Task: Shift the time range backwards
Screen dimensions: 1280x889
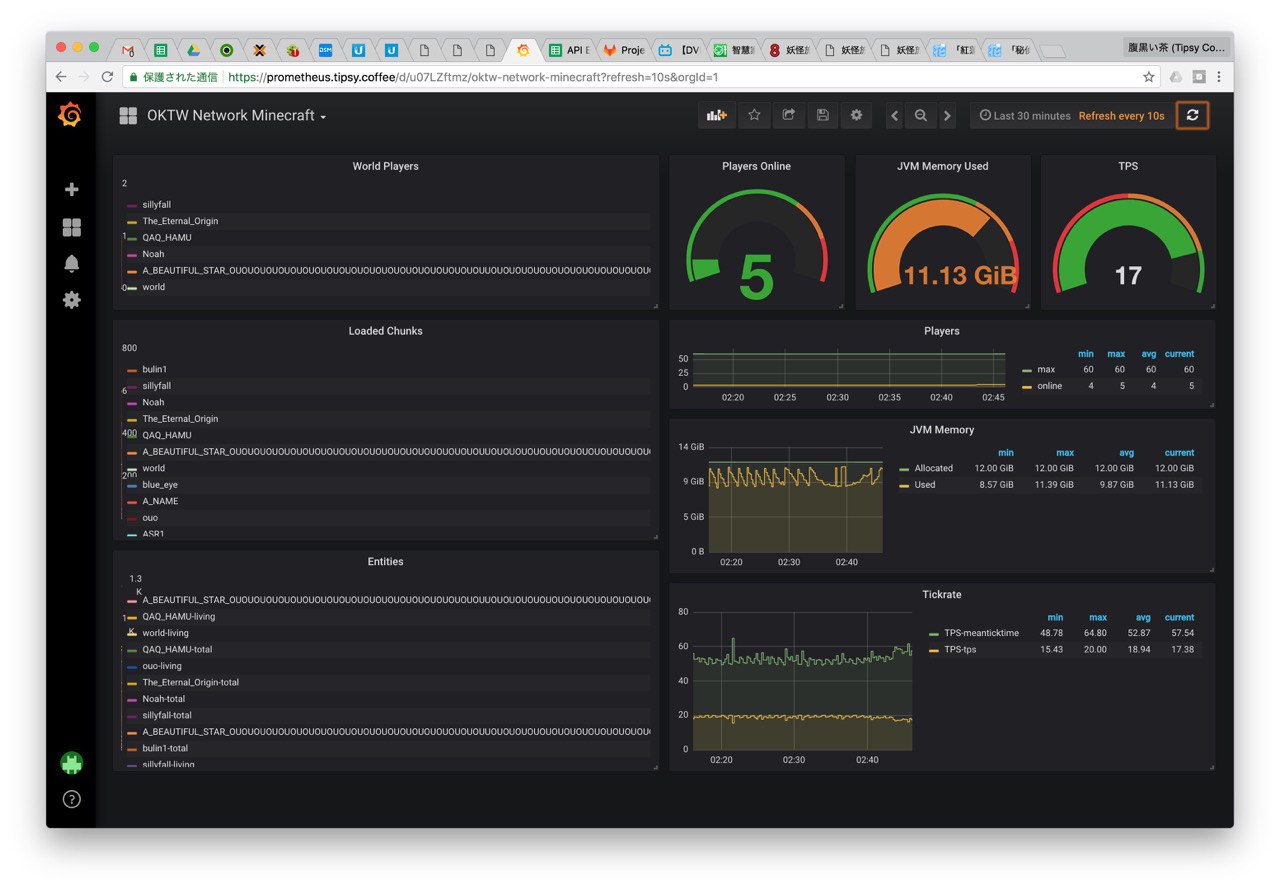Action: 895,116
